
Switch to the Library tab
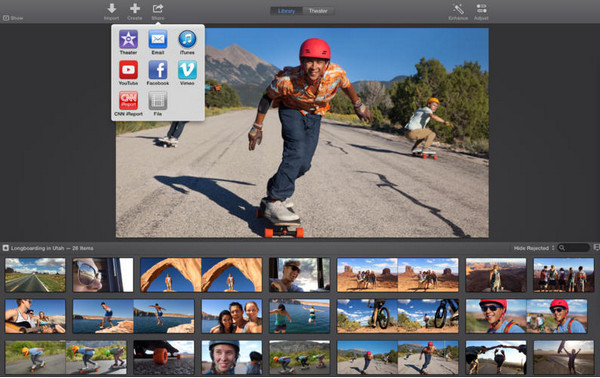click(286, 11)
